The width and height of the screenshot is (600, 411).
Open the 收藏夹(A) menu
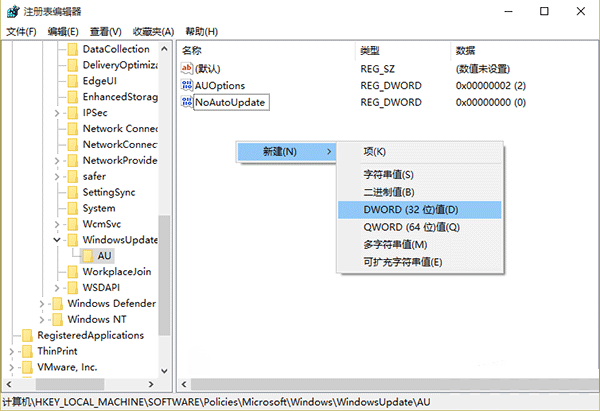tap(153, 31)
